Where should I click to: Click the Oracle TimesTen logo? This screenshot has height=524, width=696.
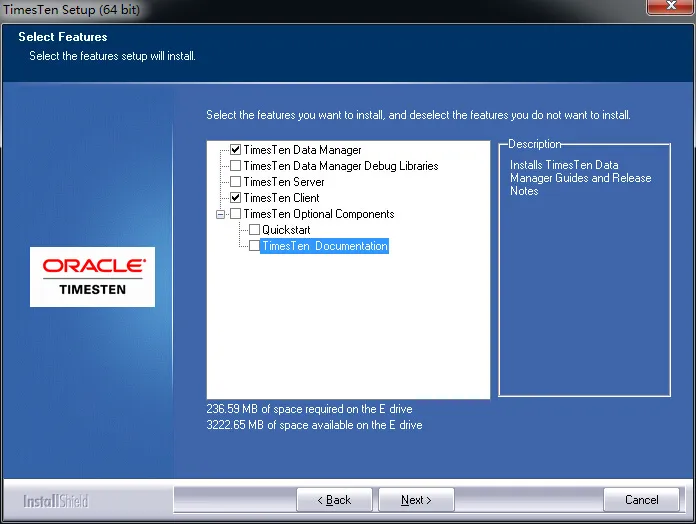(x=92, y=277)
